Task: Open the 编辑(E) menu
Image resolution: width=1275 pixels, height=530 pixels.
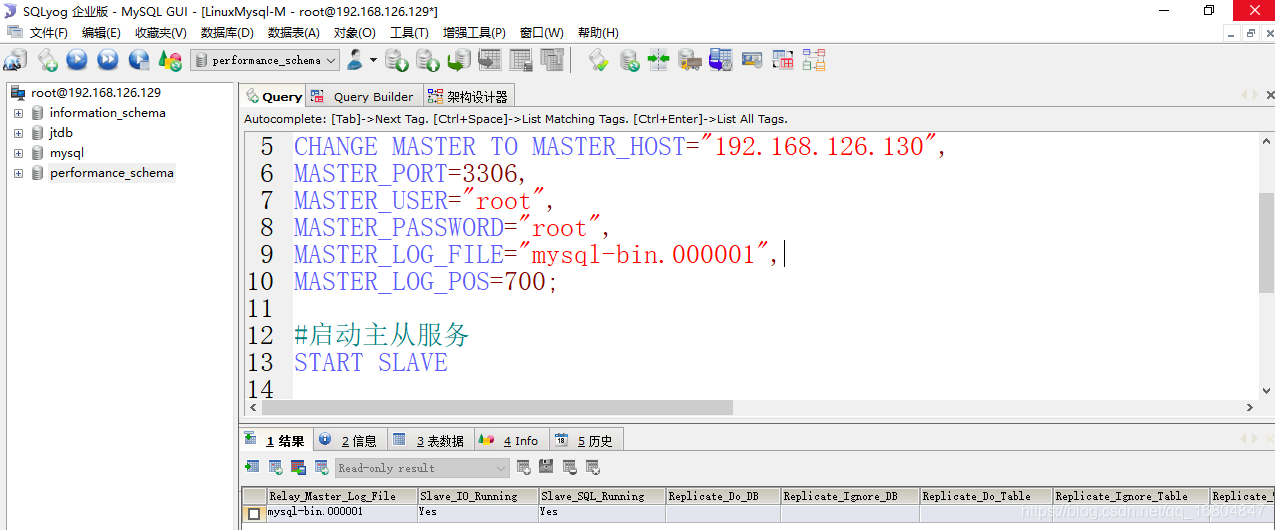Action: 101,33
